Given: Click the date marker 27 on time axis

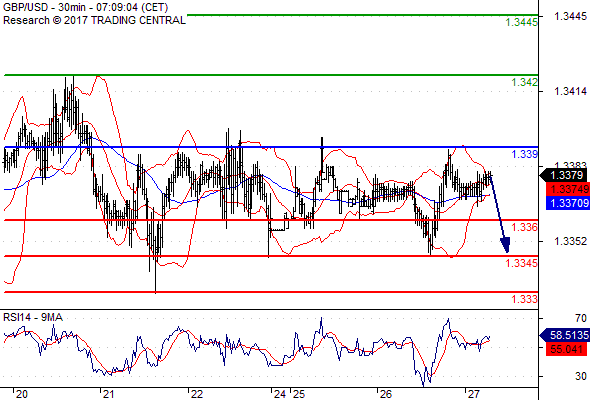Looking at the screenshot, I should tap(473, 394).
